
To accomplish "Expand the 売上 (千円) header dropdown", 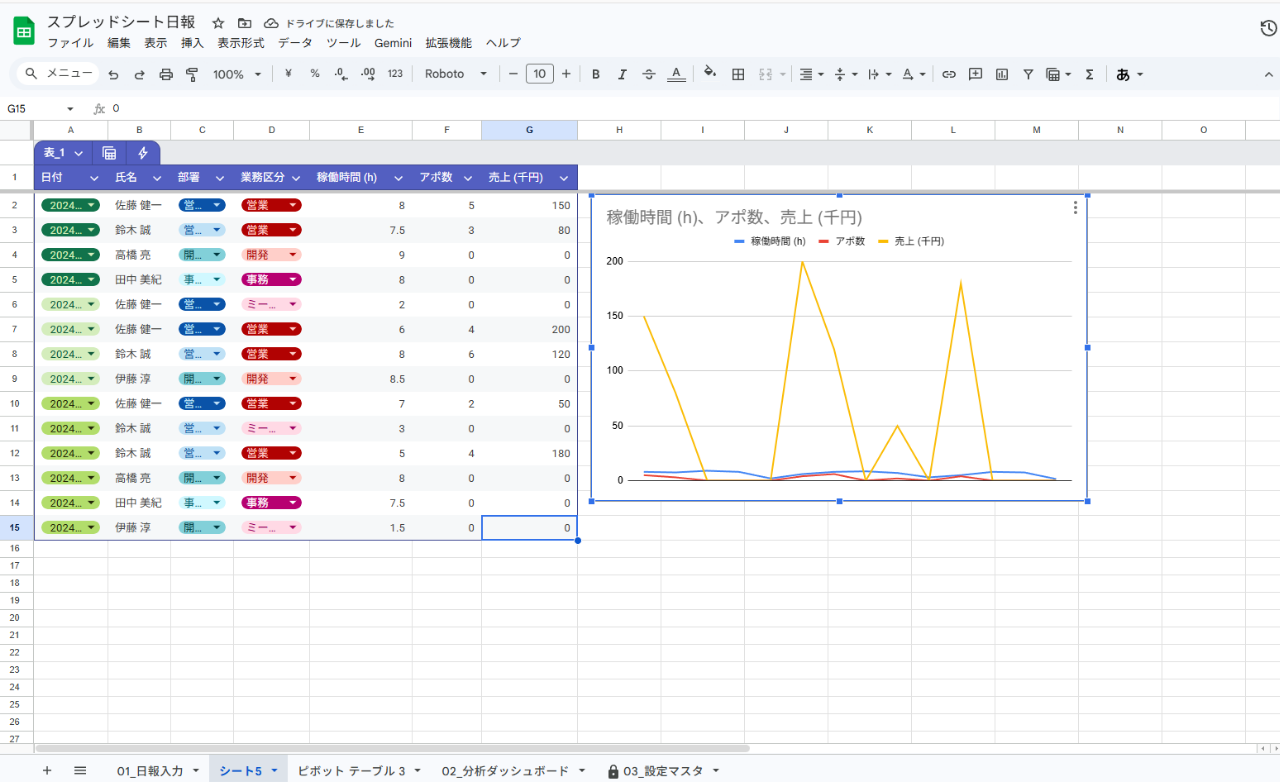I will [562, 176].
